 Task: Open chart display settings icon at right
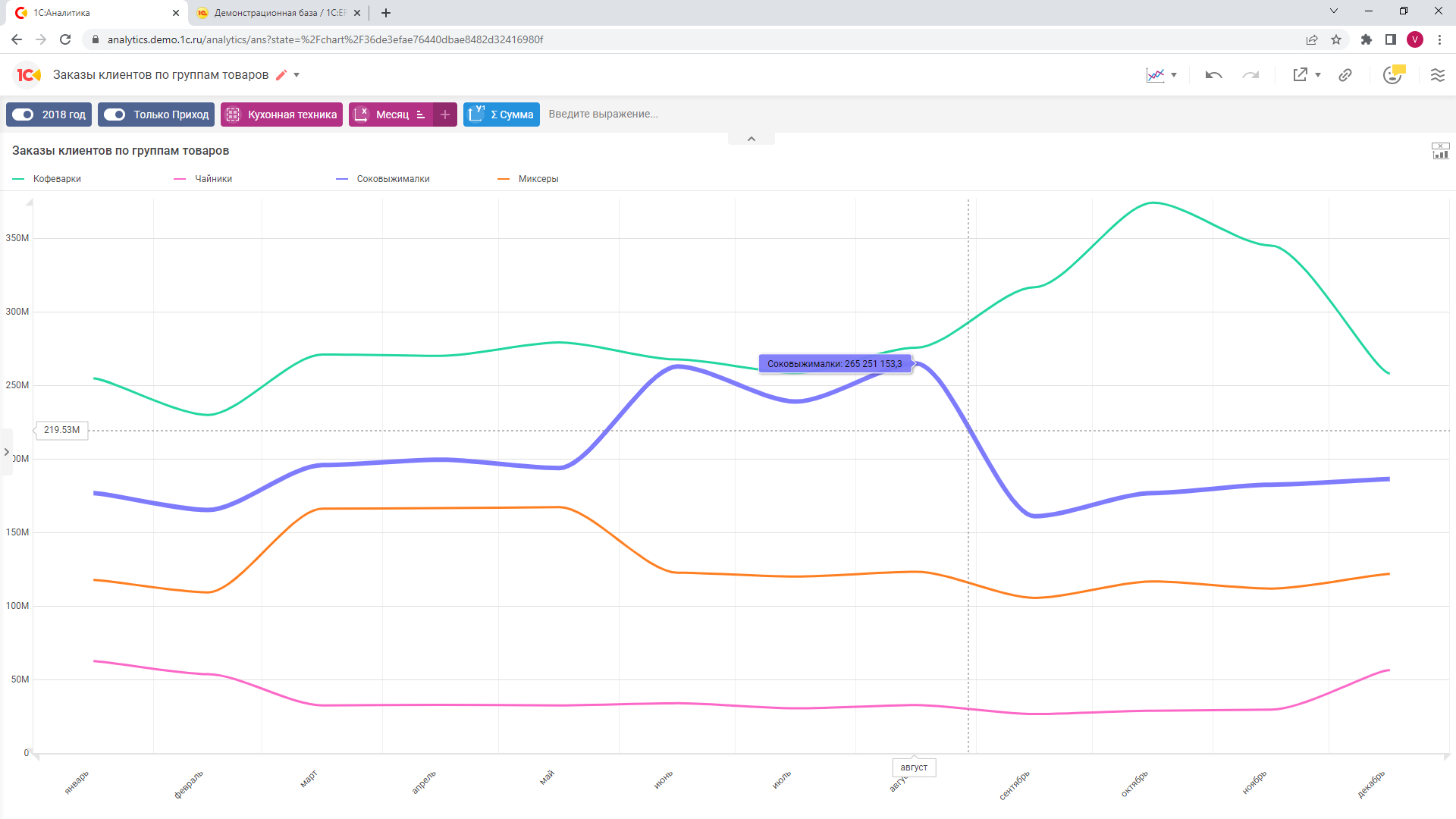pos(1440,151)
